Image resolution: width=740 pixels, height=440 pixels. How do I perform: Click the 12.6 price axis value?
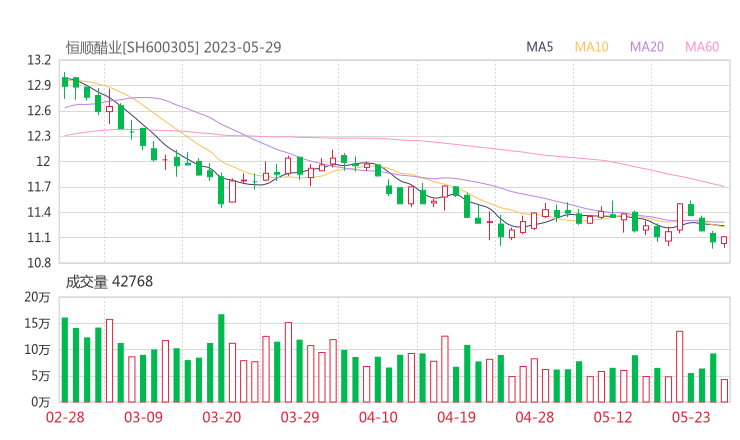tap(39, 111)
